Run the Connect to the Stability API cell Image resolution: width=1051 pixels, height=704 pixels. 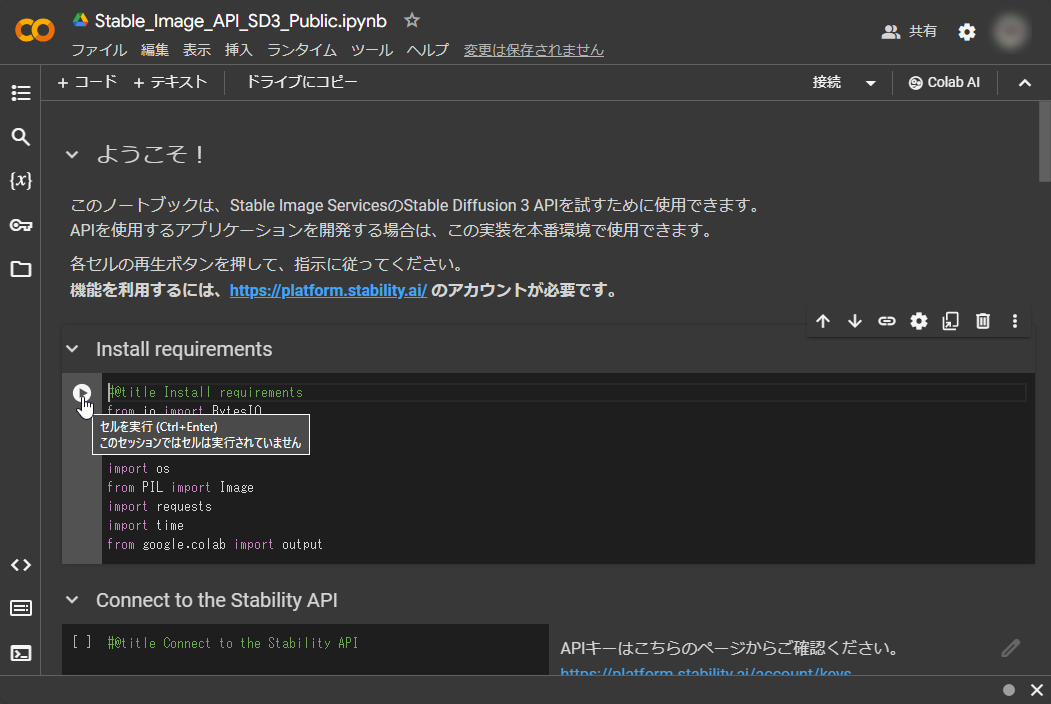[x=82, y=642]
